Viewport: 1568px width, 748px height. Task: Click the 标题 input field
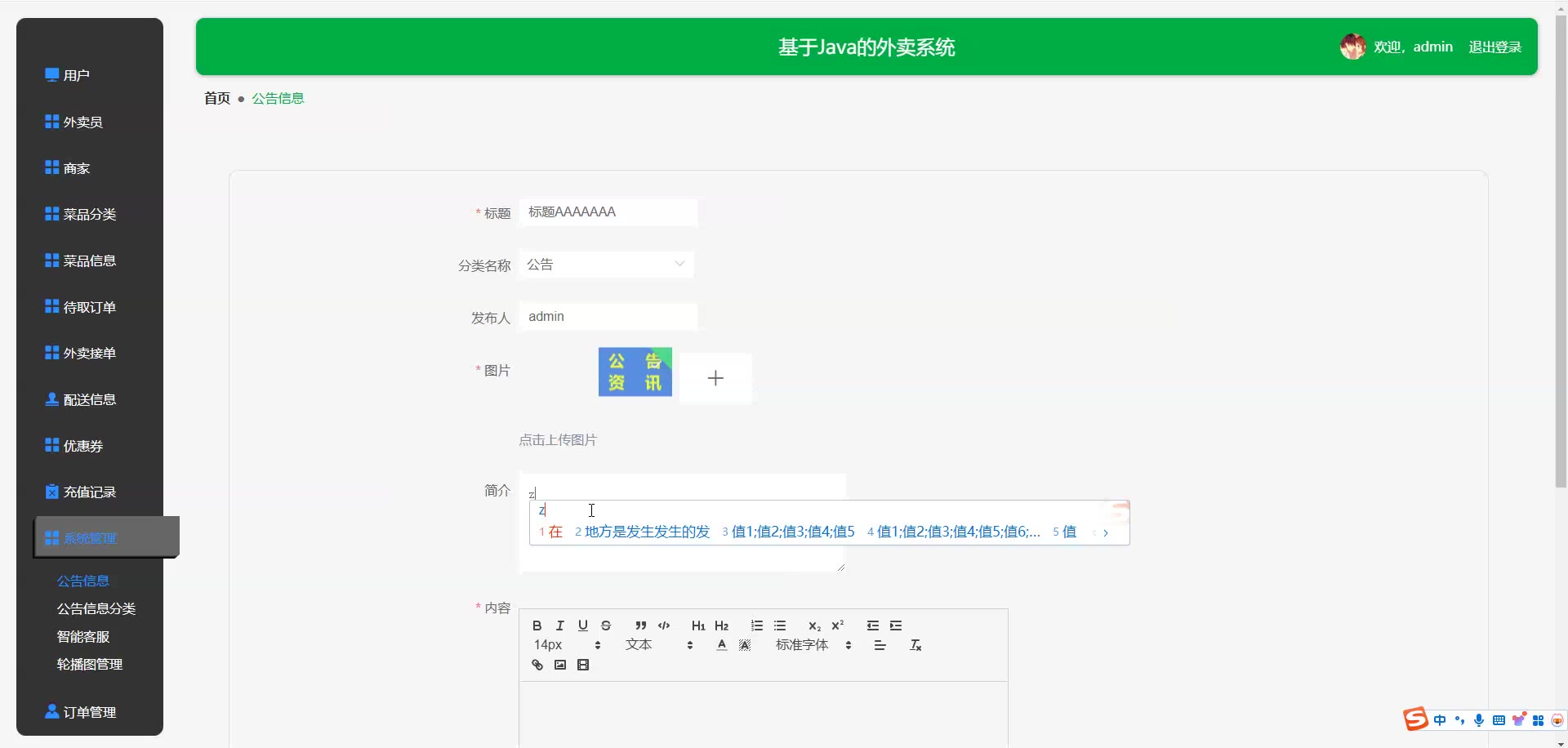608,212
